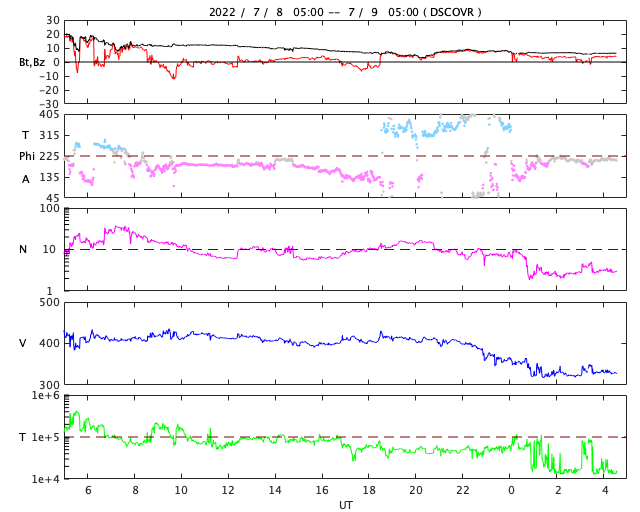The image size is (640, 512).
Task: Click the x-axis hour label 18
Action: pyautogui.click(x=369, y=490)
